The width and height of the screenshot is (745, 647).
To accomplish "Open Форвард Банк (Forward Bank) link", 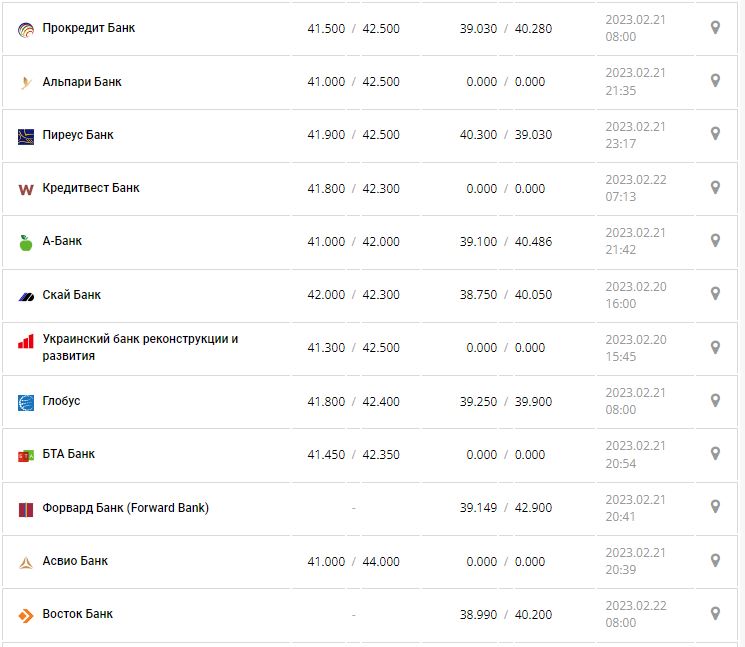I will [x=126, y=508].
